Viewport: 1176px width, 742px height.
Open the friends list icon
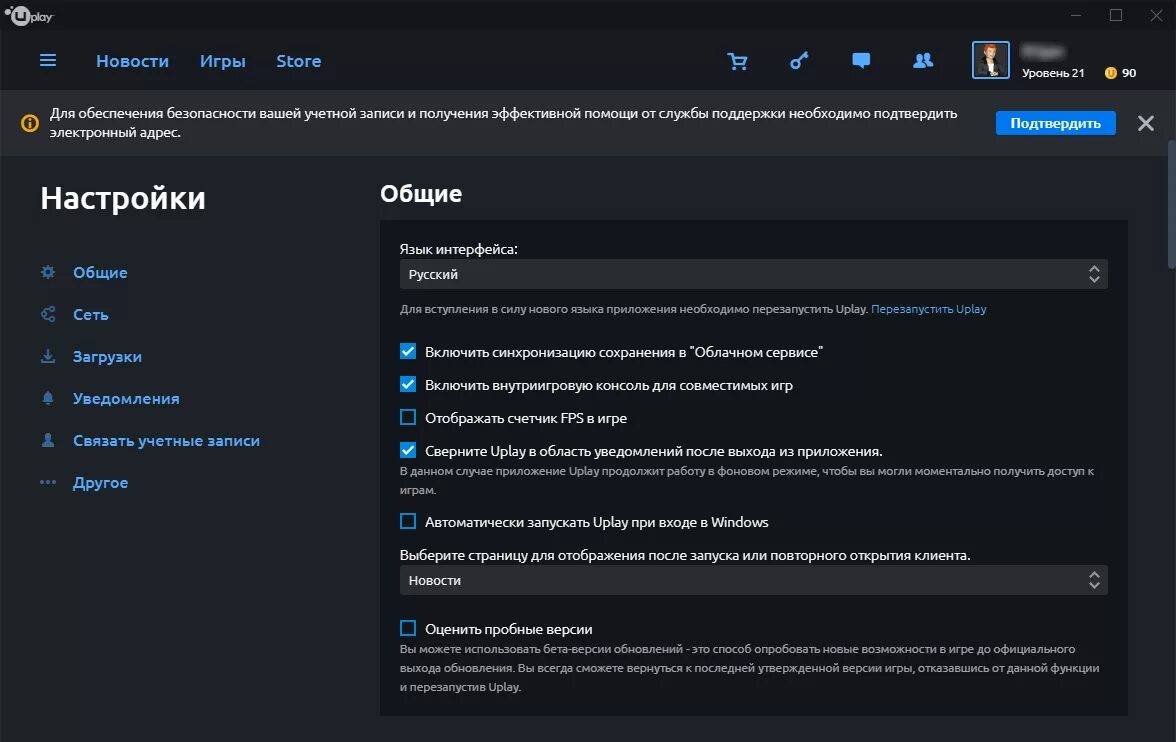point(922,61)
